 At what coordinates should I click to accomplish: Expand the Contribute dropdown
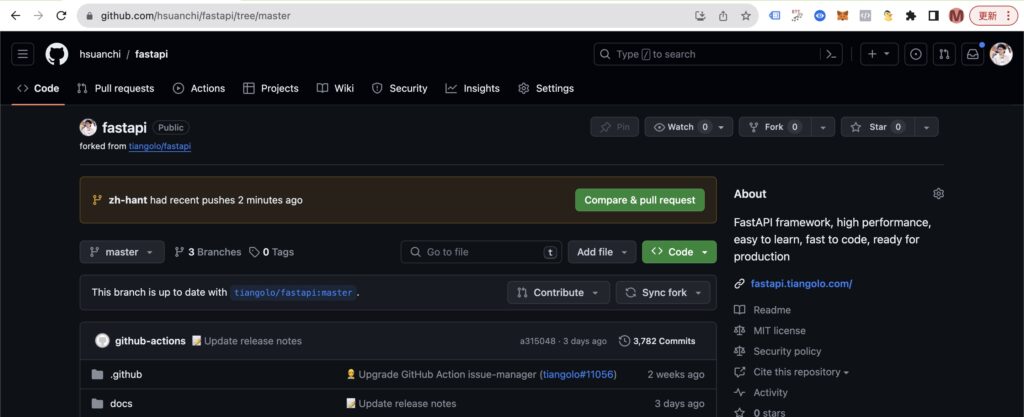pos(558,292)
